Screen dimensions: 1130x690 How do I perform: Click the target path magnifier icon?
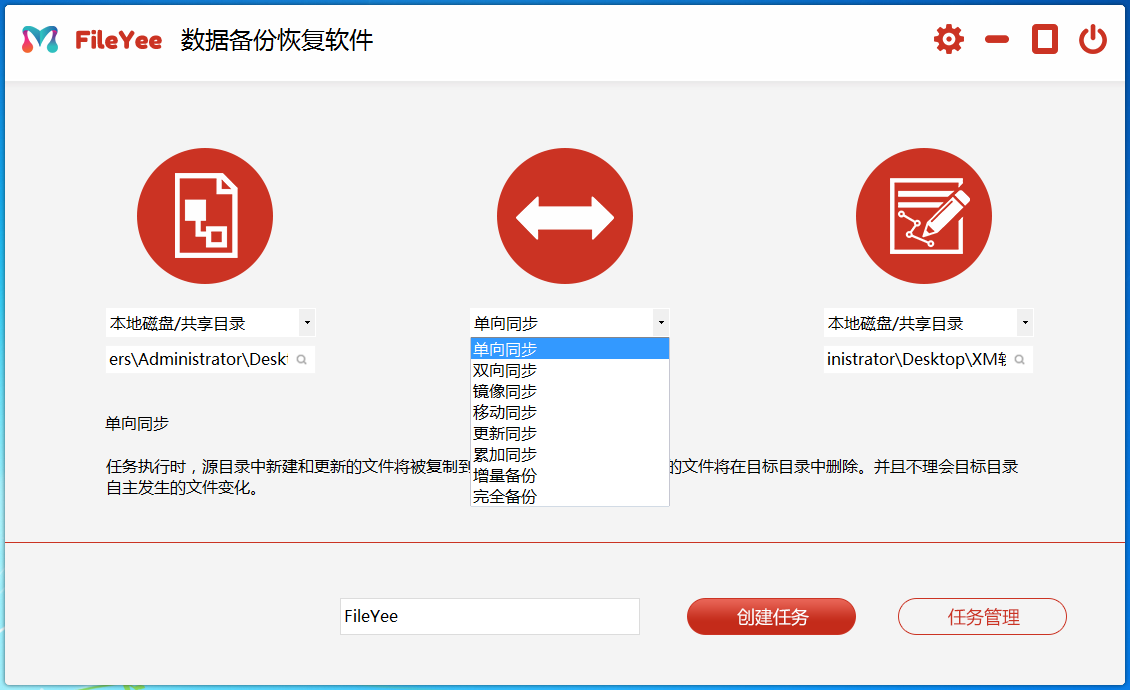click(1020, 358)
